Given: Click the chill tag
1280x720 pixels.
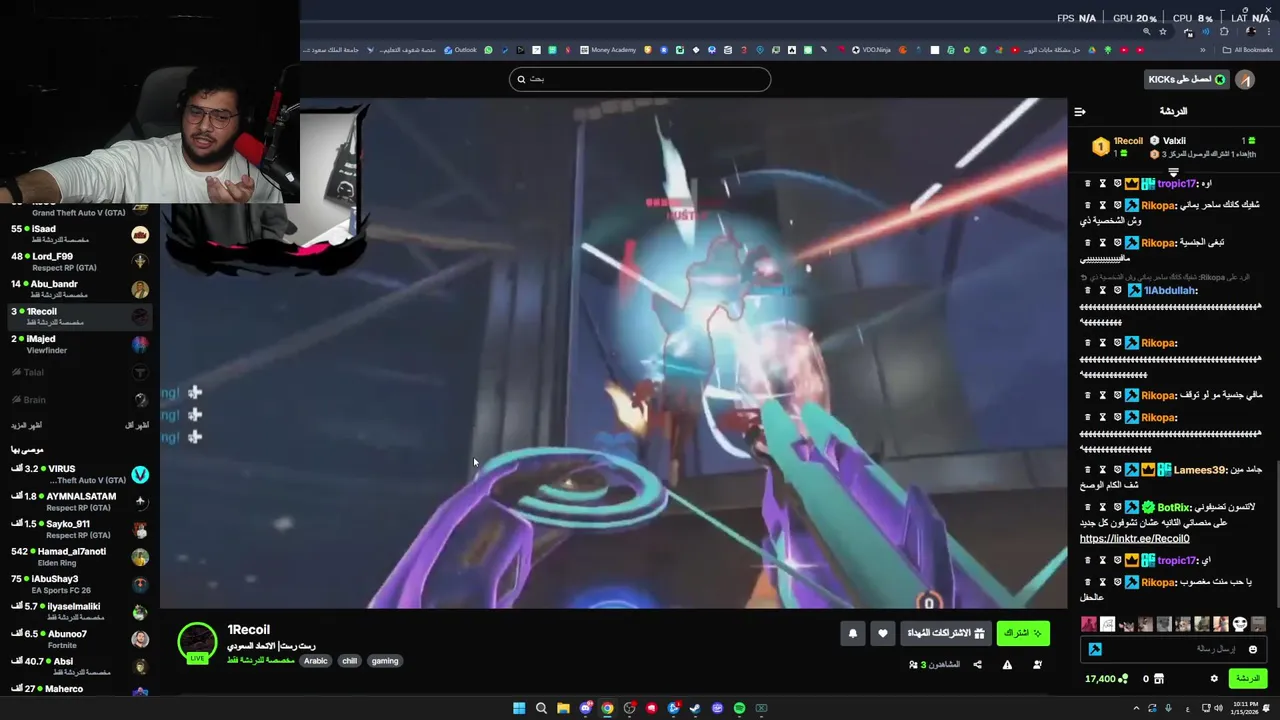Looking at the screenshot, I should pos(349,661).
